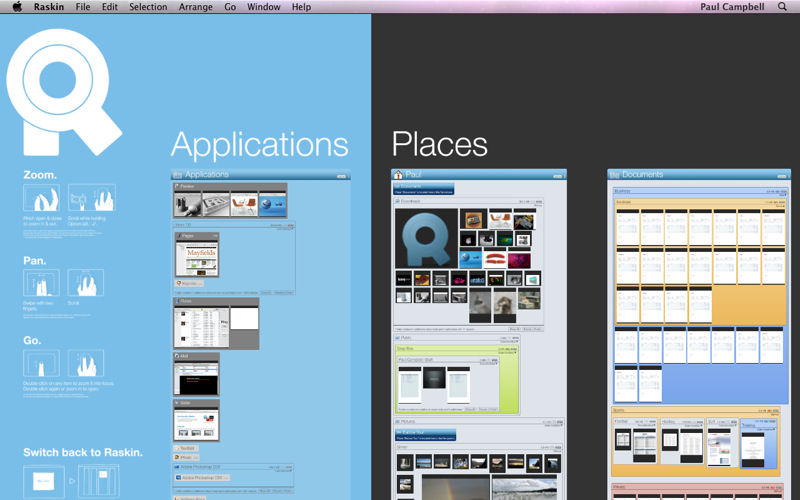Select the rainbow photo in Pictures
Image resolution: width=800 pixels, height=500 pixels.
[455, 487]
